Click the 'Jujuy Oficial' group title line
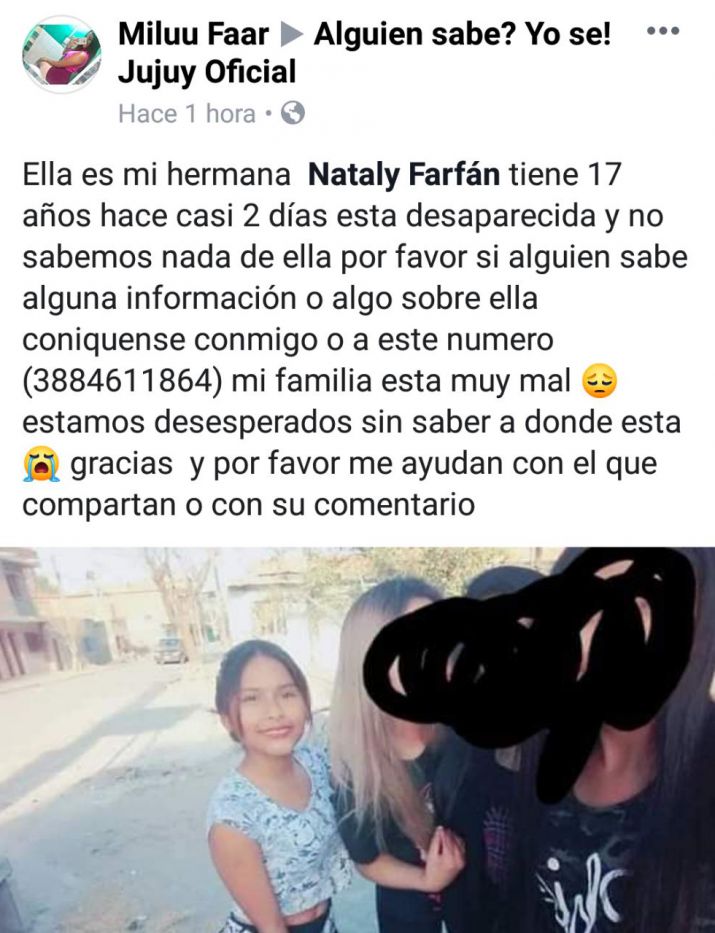 click(x=207, y=73)
